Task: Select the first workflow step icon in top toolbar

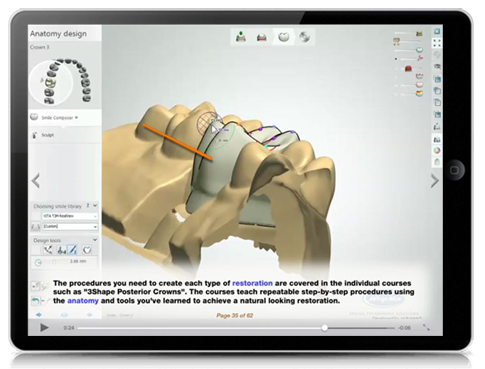Action: coord(241,37)
